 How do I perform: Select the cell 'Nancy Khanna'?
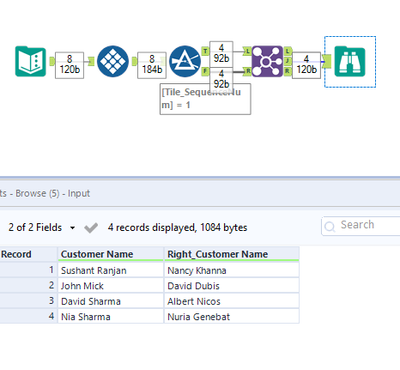point(231,270)
